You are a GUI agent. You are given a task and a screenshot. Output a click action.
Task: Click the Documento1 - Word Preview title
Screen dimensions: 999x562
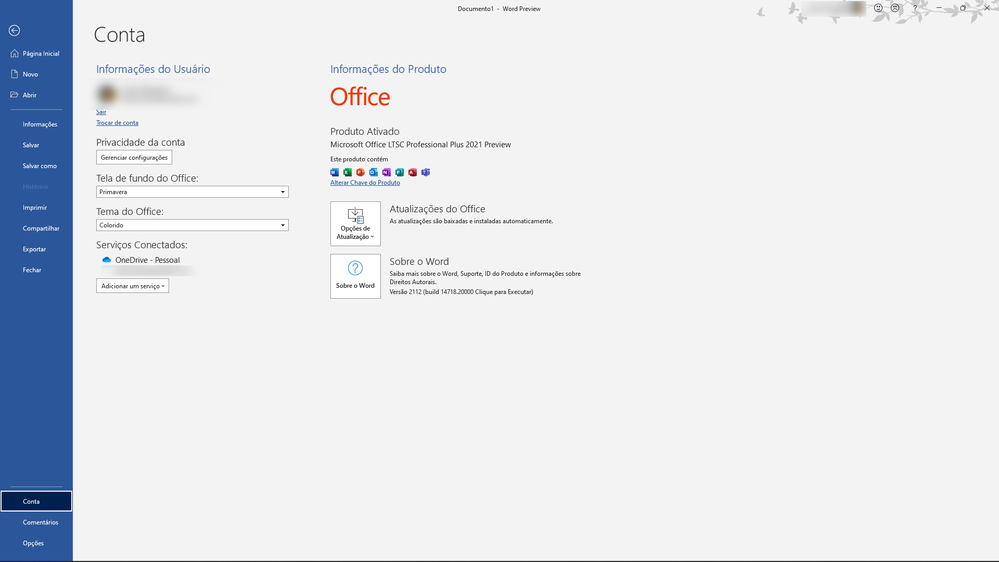point(499,9)
